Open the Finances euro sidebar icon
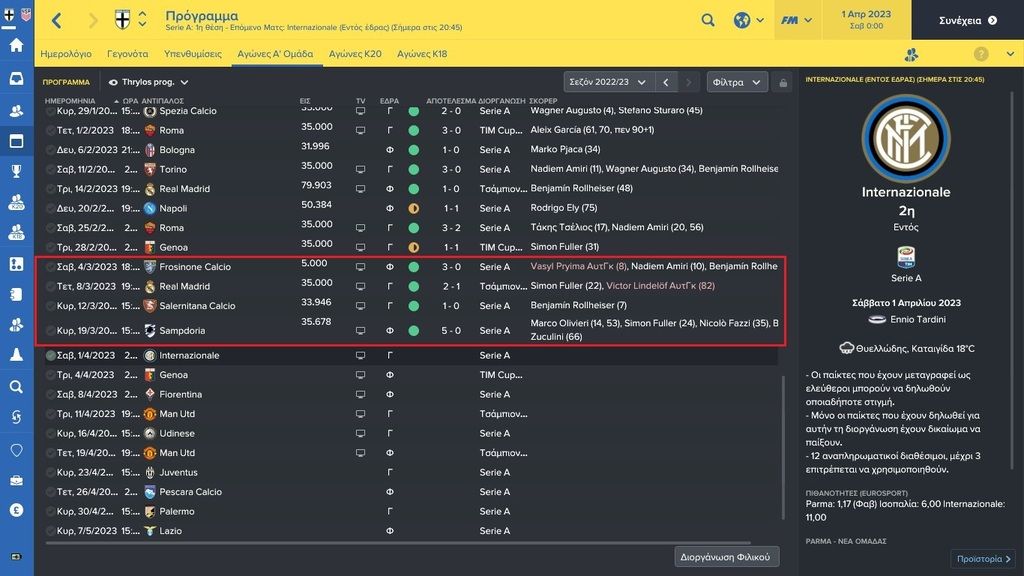The image size is (1024, 576). pos(16,509)
